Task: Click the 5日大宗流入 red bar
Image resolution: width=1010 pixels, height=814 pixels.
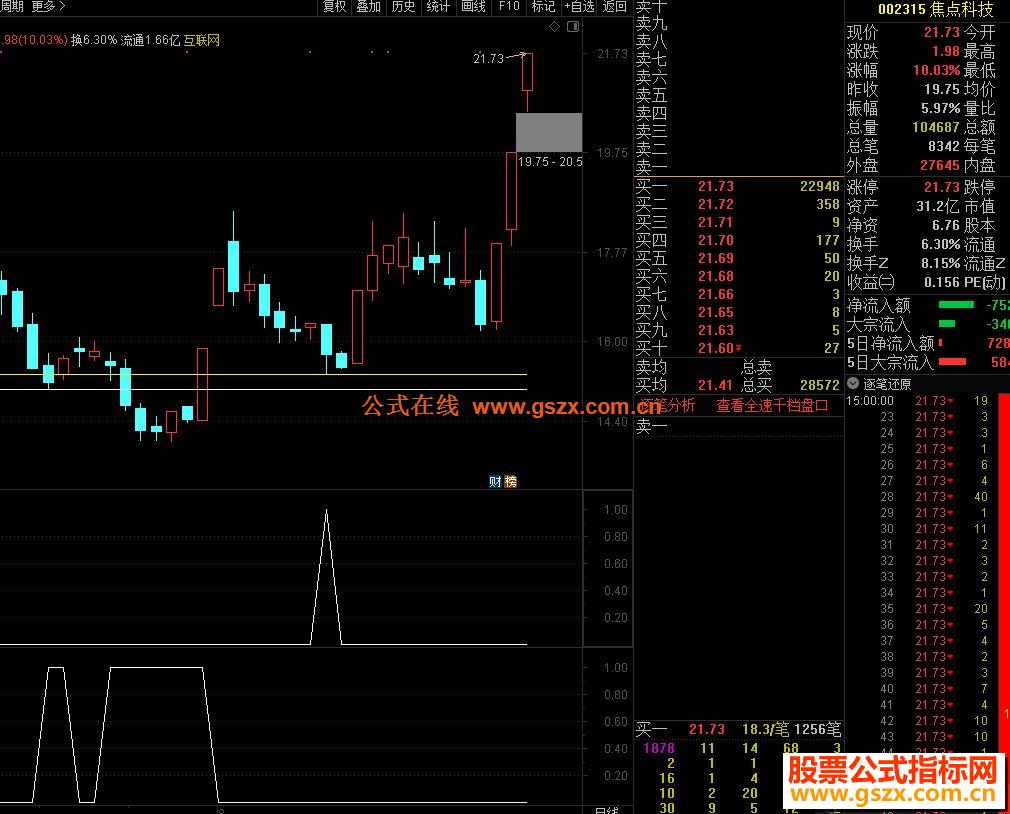Action: 952,363
